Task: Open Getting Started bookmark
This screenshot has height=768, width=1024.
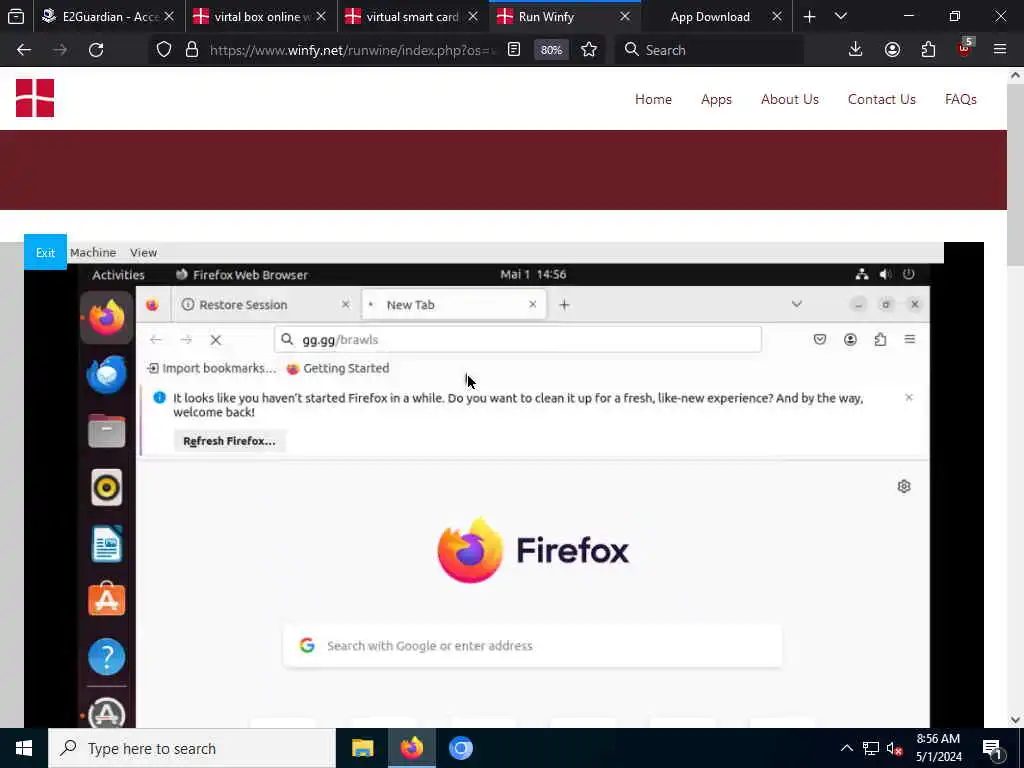Action: (338, 368)
